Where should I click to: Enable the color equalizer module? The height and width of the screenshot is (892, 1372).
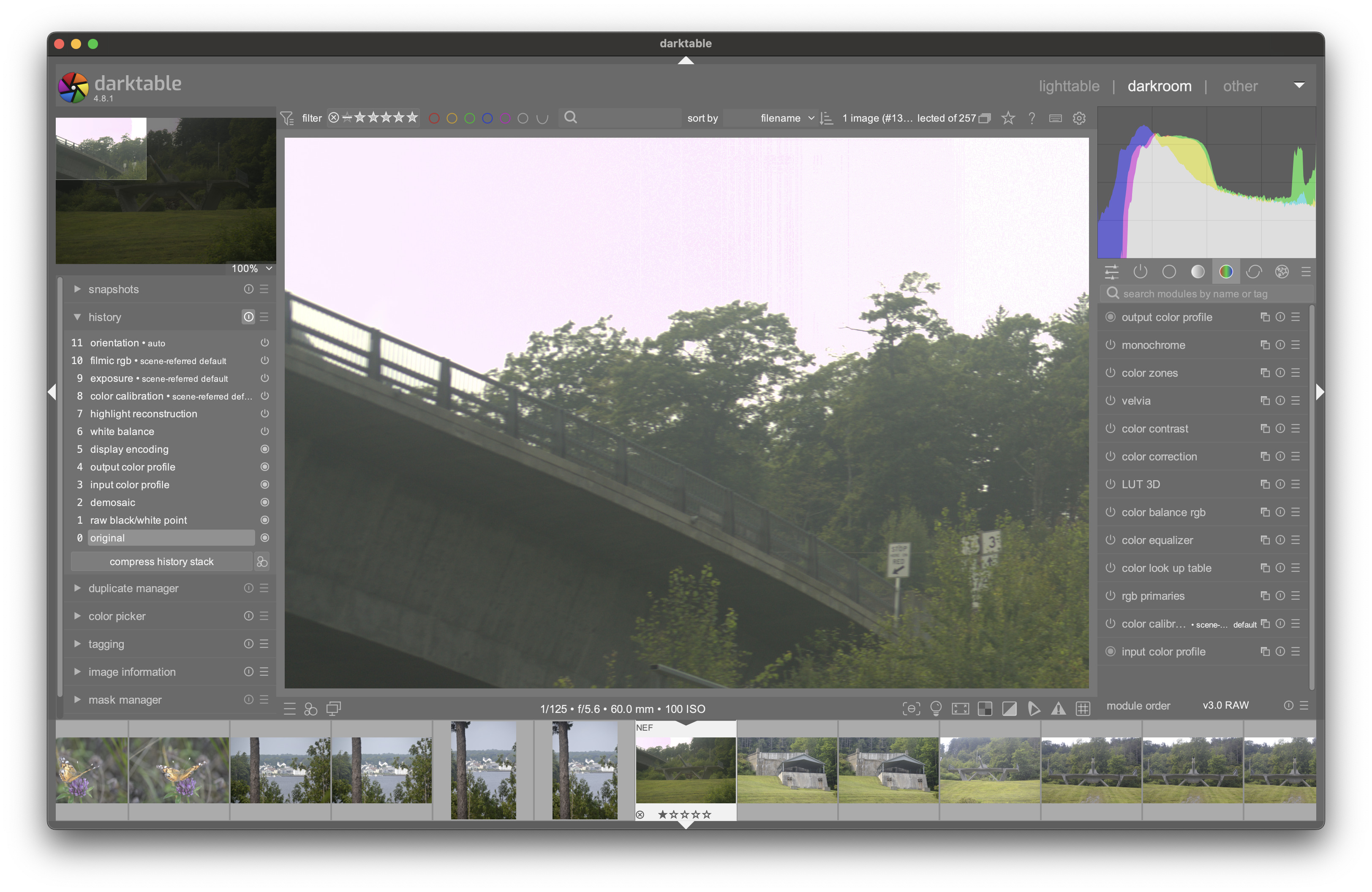pyautogui.click(x=1110, y=540)
